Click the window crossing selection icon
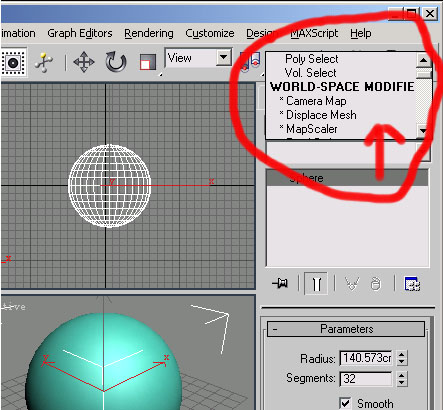 [14, 63]
